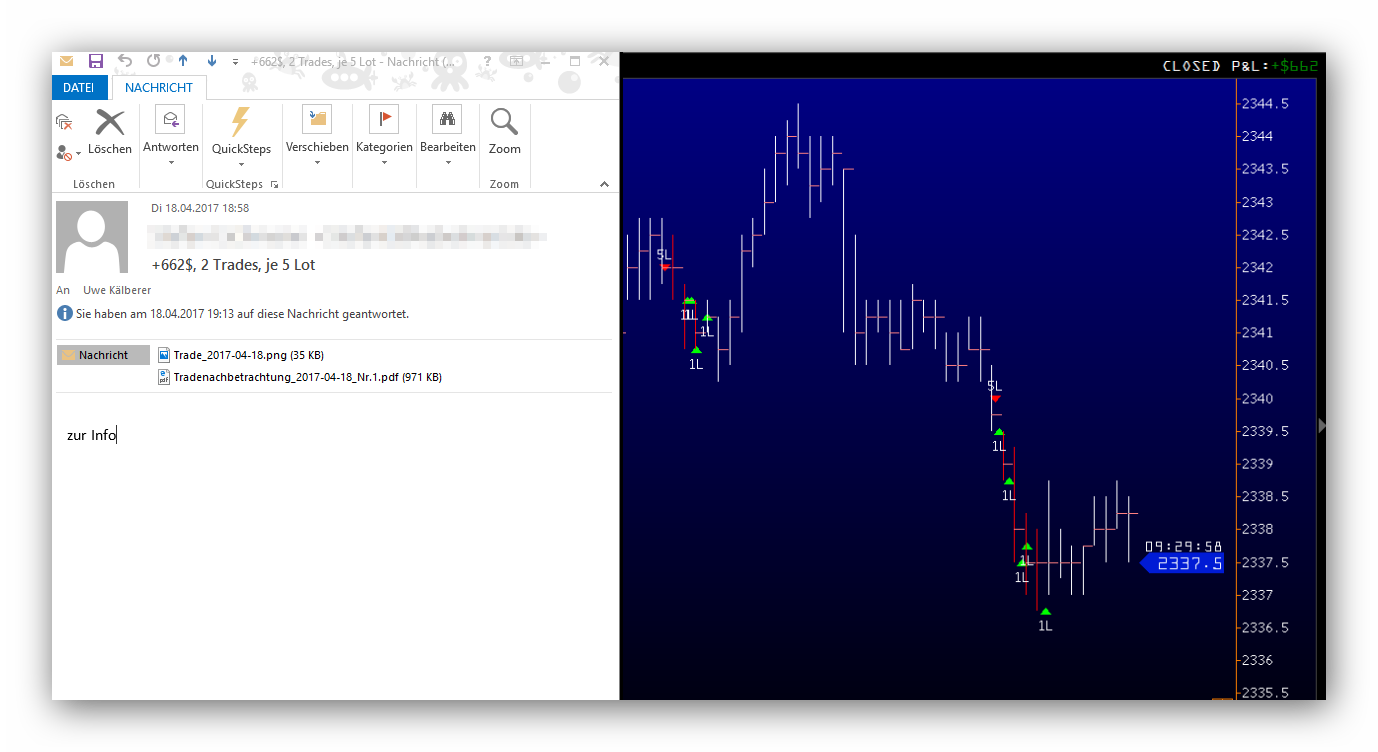The width and height of the screenshot is (1378, 752).
Task: Go to previous item with up arrow
Action: [183, 61]
